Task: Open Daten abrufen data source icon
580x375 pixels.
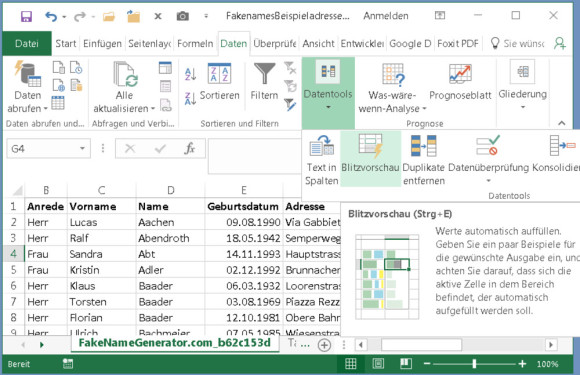Action: point(27,75)
